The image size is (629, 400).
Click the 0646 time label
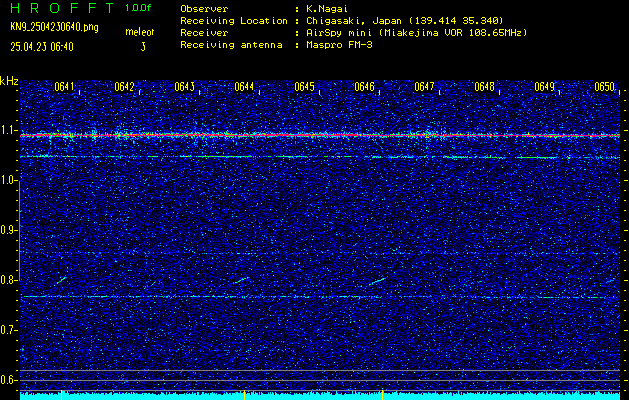(x=365, y=87)
